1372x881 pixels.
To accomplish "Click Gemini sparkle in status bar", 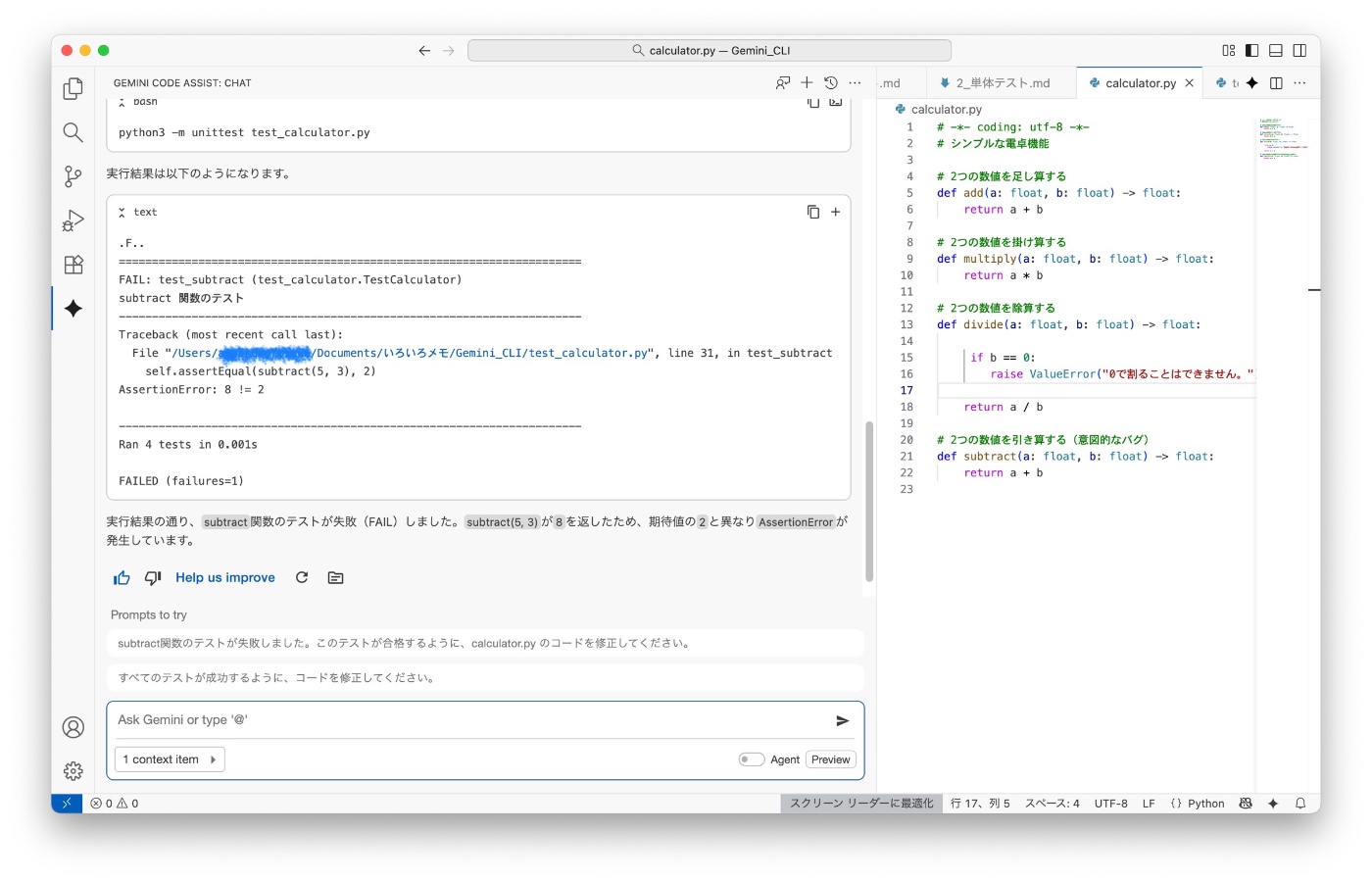I will coord(1273,804).
